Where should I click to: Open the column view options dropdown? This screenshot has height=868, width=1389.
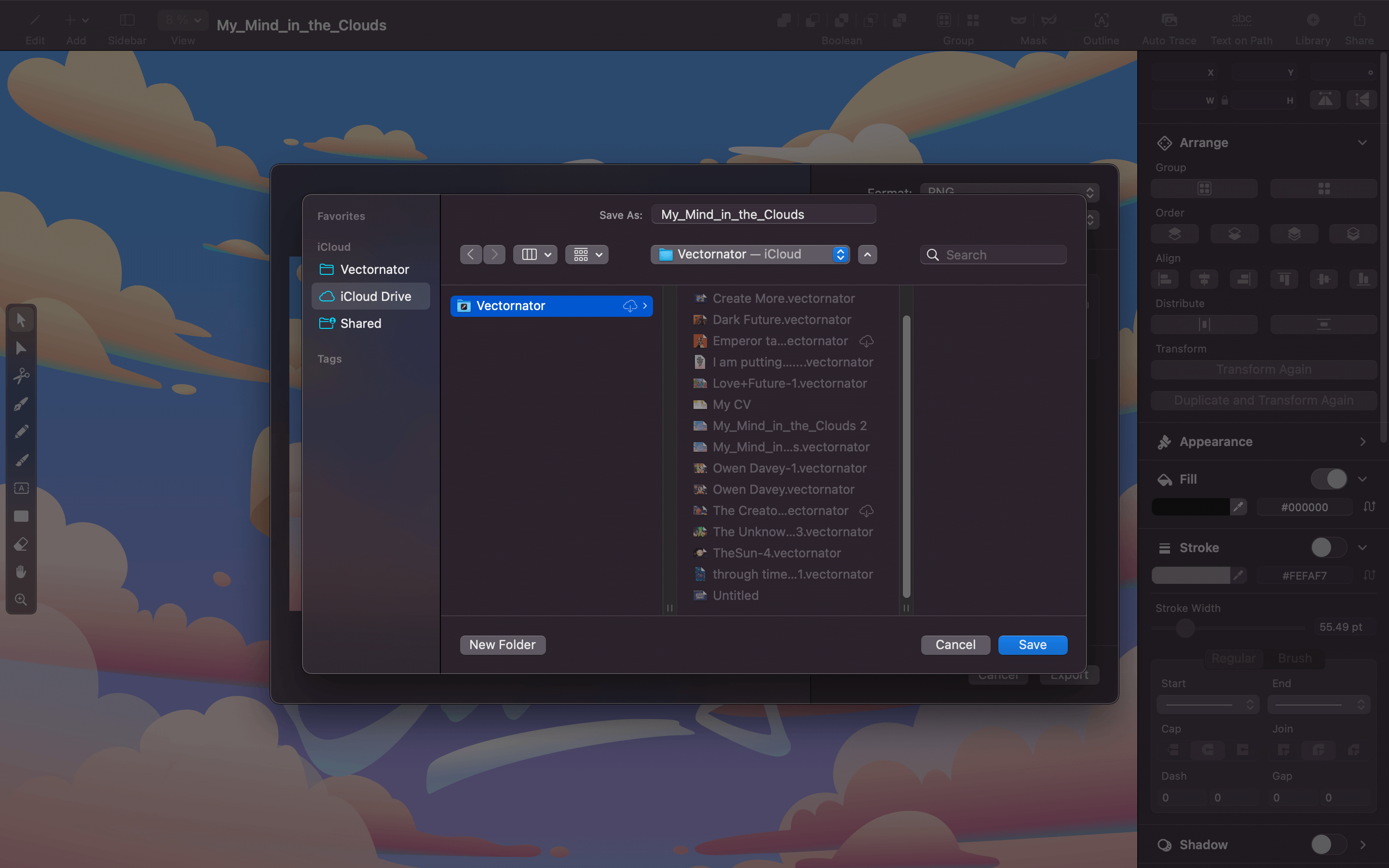535,254
